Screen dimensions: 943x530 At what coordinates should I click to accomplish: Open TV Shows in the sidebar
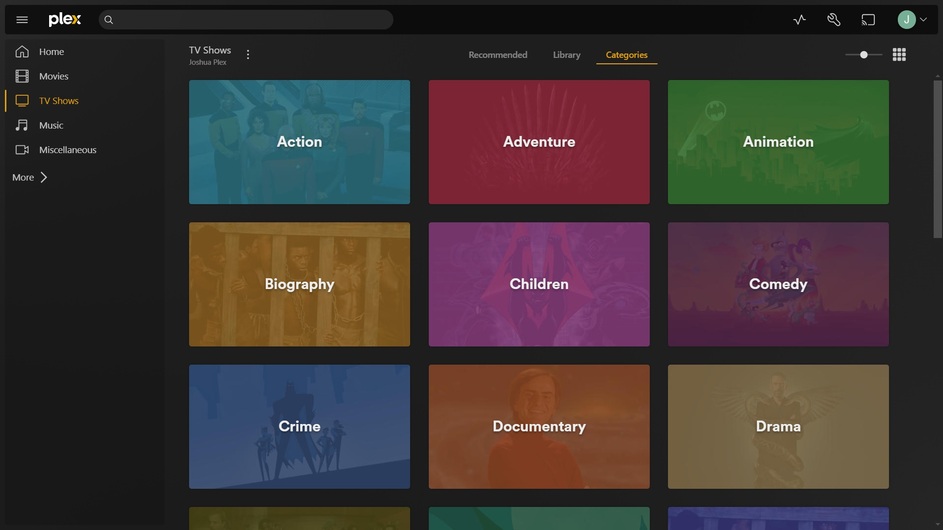pyautogui.click(x=59, y=100)
